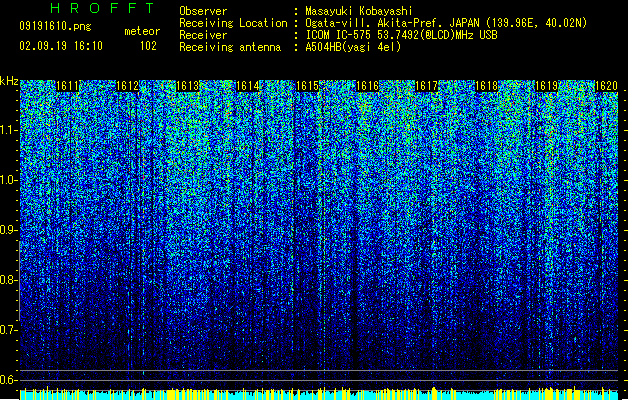Click the Ogata-vill. Akita-Pref. JAPAN location text
The image size is (629, 400).
click(x=446, y=23)
